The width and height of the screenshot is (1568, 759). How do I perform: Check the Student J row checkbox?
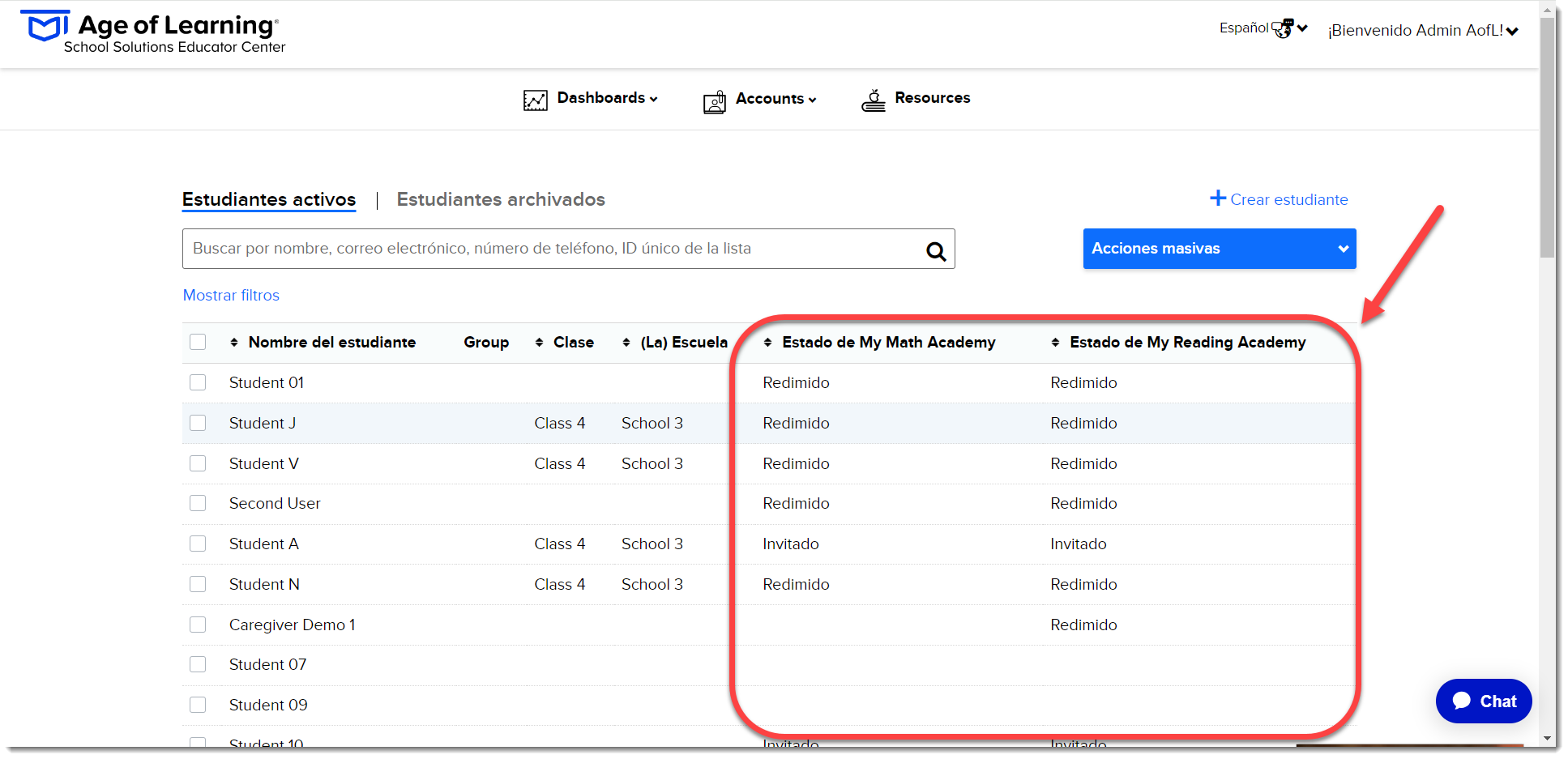tap(198, 423)
